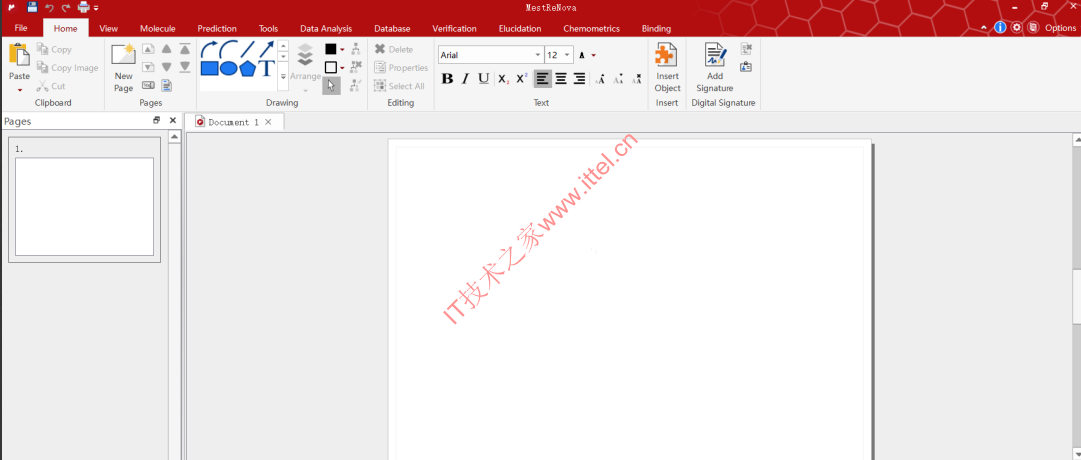Paste clipboard content with the Paste icon
The image size is (1081, 460).
pyautogui.click(x=19, y=56)
